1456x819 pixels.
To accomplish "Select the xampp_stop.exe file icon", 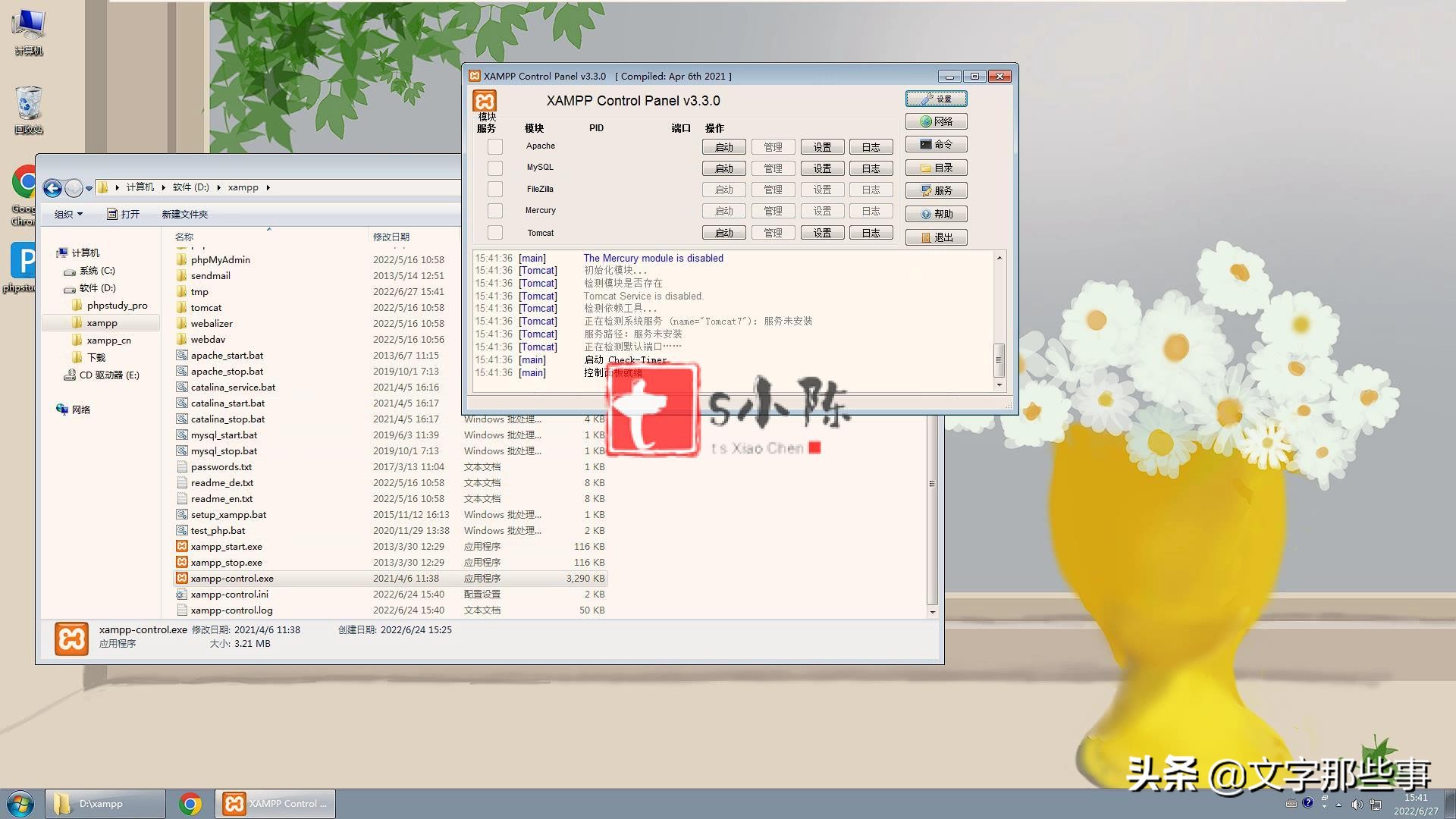I will coord(182,562).
